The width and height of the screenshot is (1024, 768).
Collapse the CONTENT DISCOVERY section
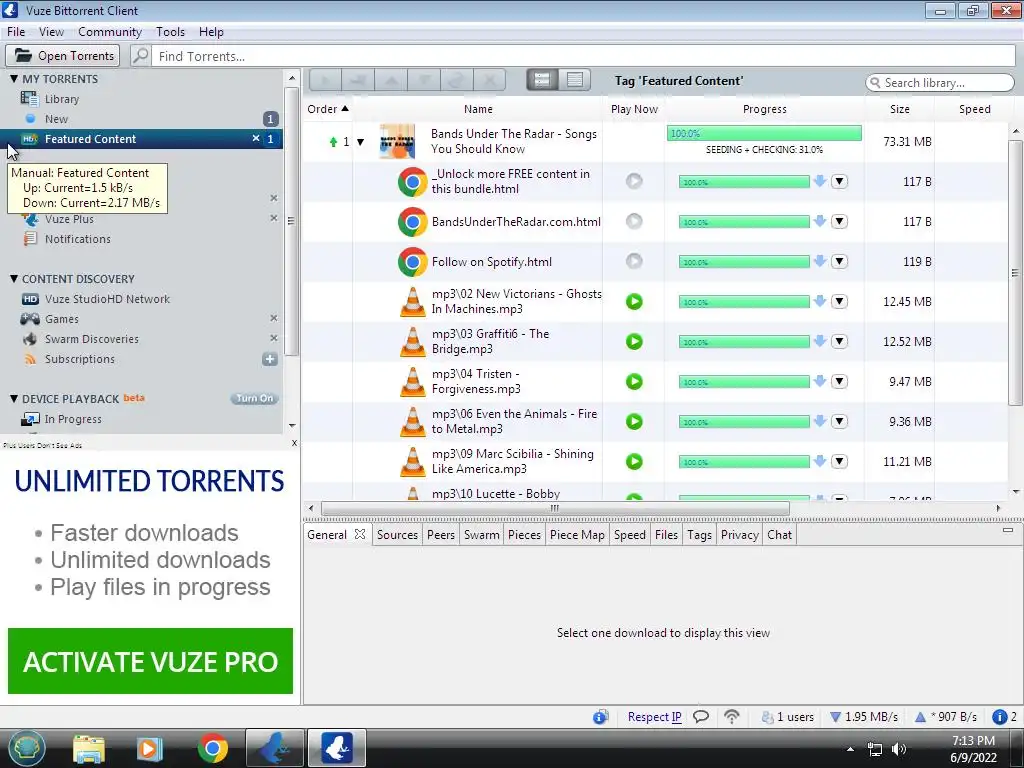[14, 279]
